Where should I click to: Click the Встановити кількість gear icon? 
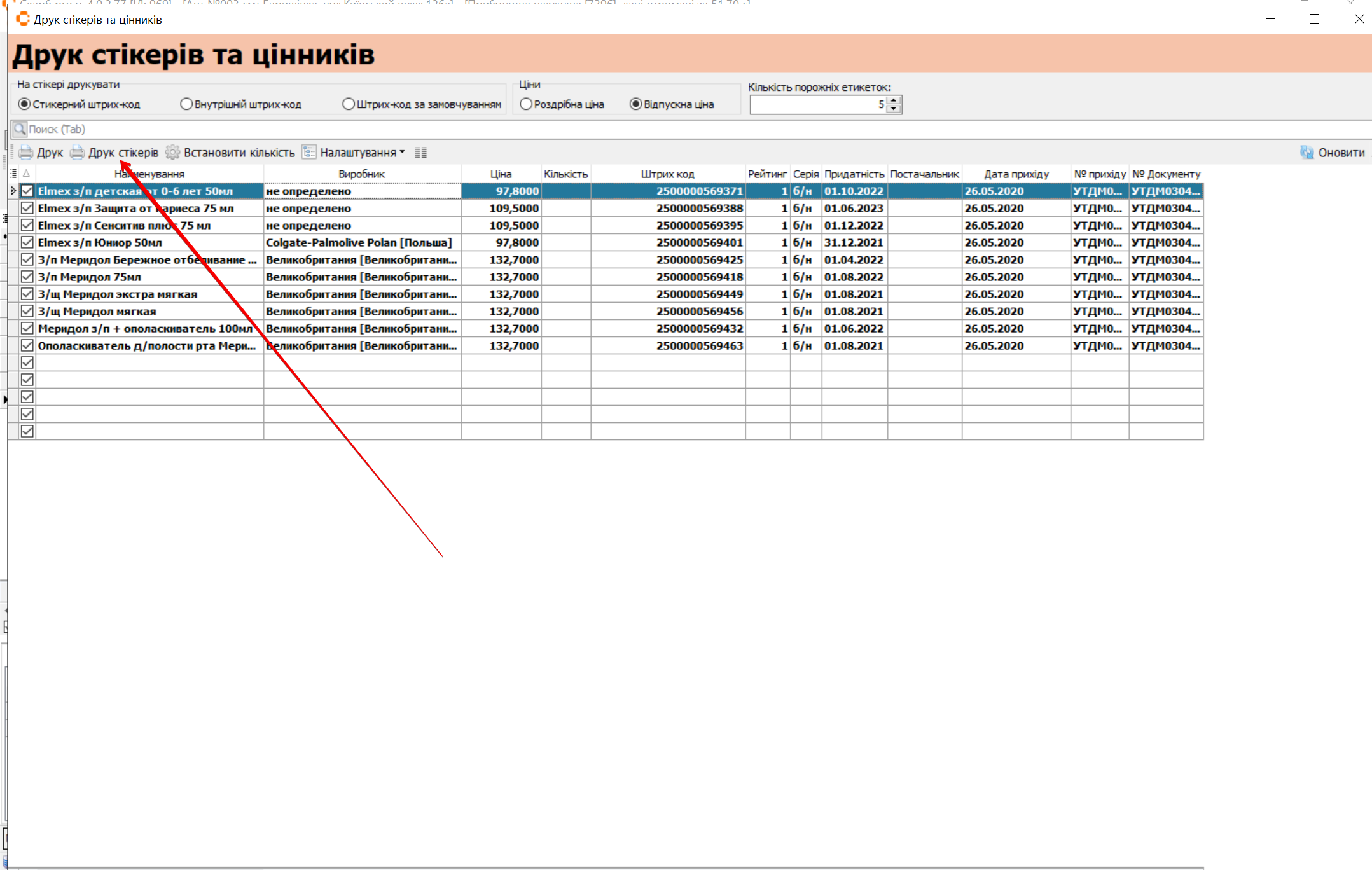click(x=172, y=153)
